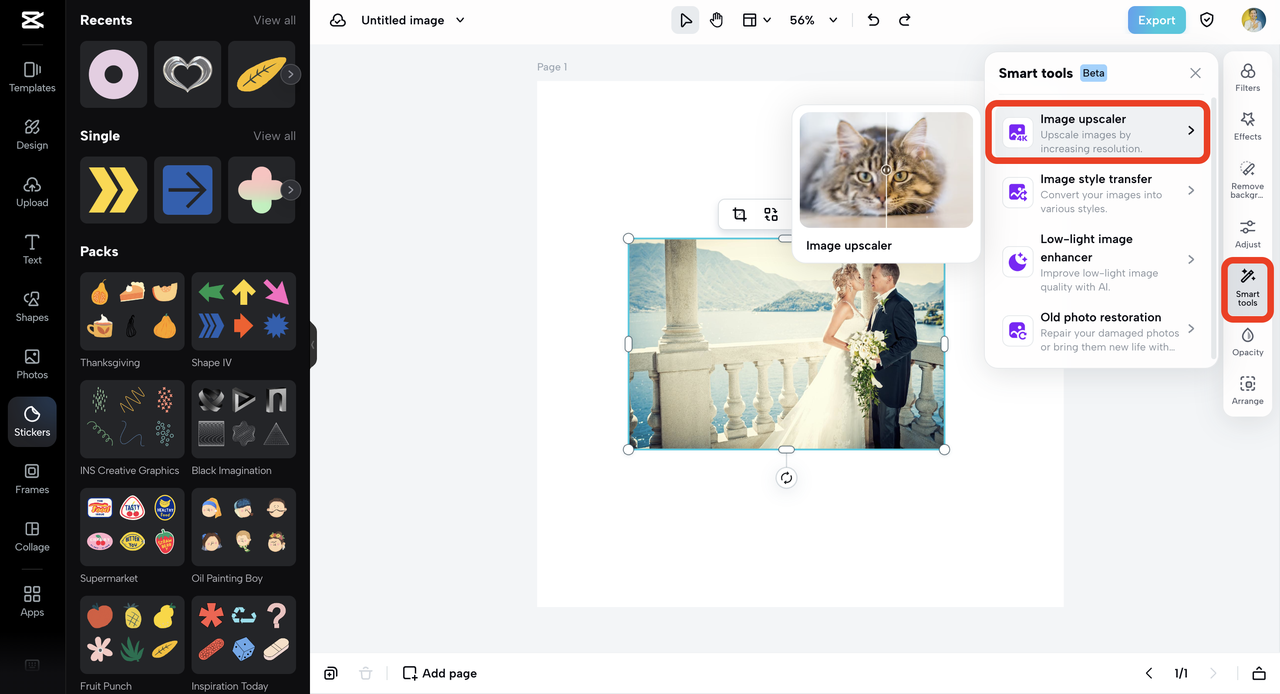Open the Arrange tool
Viewport: 1280px width, 694px height.
pyautogui.click(x=1248, y=391)
